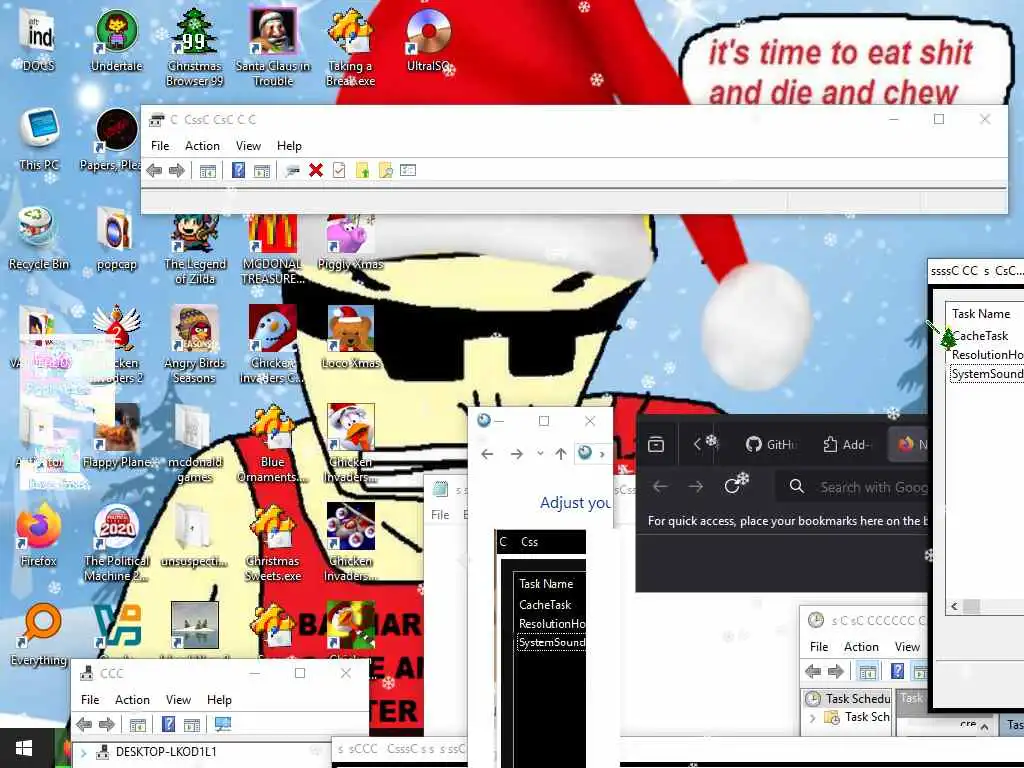Launch the UltraISO desktop icon
Viewport: 1024px width, 768px height.
tap(428, 40)
